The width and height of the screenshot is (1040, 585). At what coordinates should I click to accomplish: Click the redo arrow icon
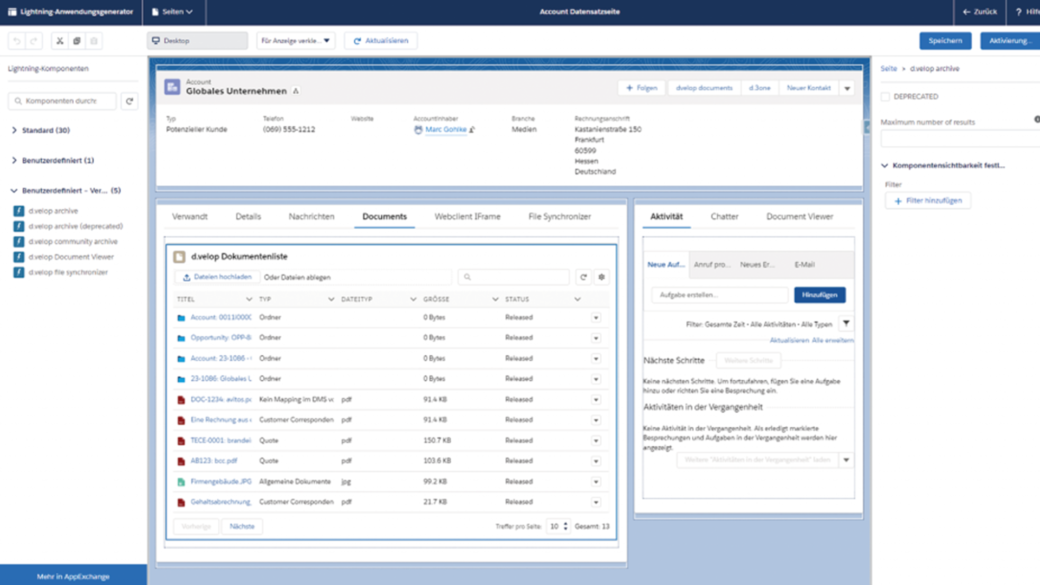[x=34, y=41]
